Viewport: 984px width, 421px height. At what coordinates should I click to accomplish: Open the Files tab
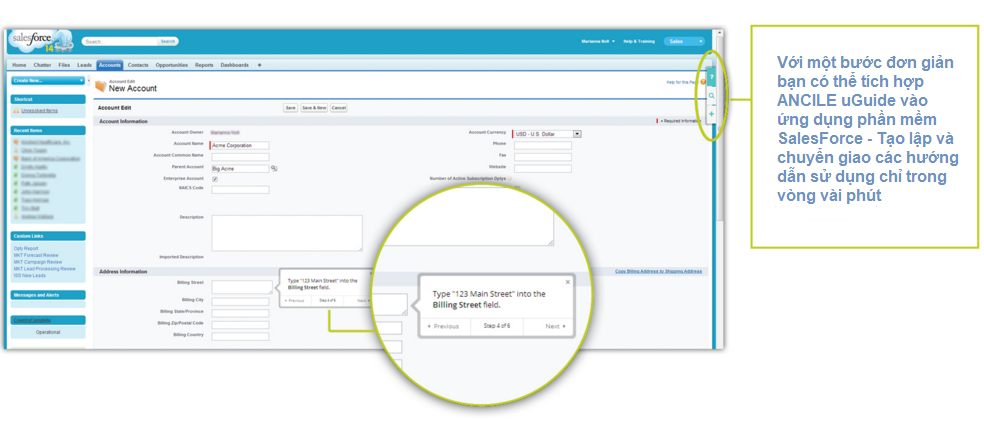(64, 65)
